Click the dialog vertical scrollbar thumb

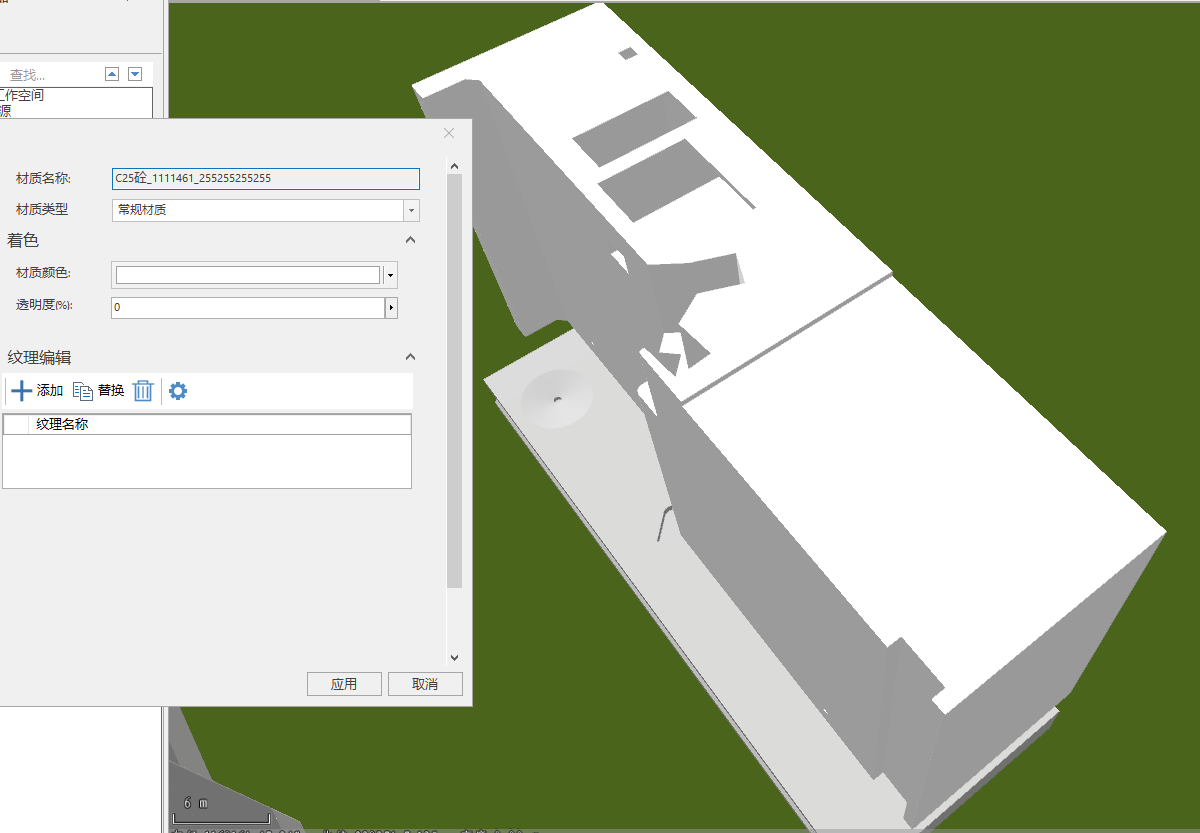(454, 380)
